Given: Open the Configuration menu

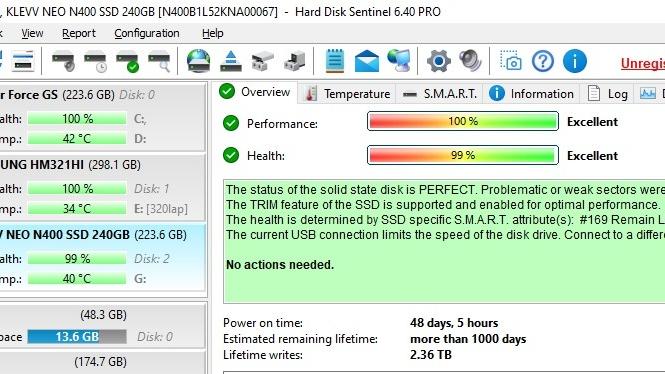Looking at the screenshot, I should click(147, 33).
